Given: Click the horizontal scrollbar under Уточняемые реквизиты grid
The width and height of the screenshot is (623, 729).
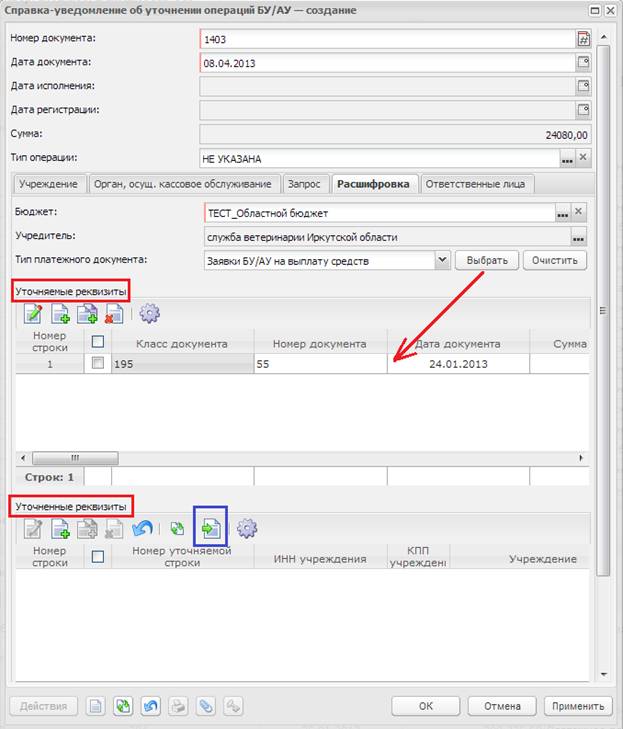Looking at the screenshot, I should [x=70, y=456].
